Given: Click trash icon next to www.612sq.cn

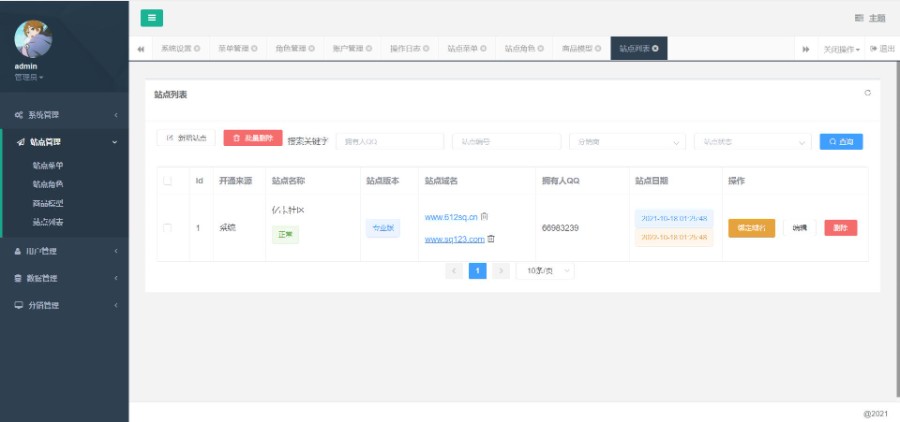Looking at the screenshot, I should (x=485, y=216).
